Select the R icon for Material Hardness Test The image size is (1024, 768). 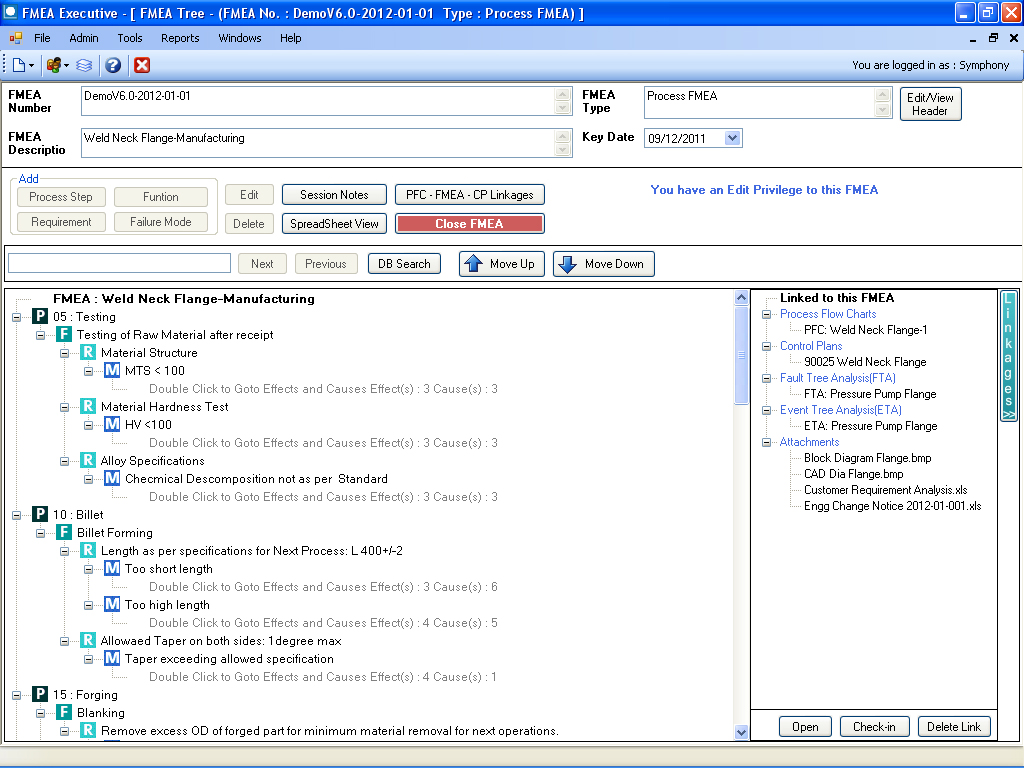coord(88,406)
